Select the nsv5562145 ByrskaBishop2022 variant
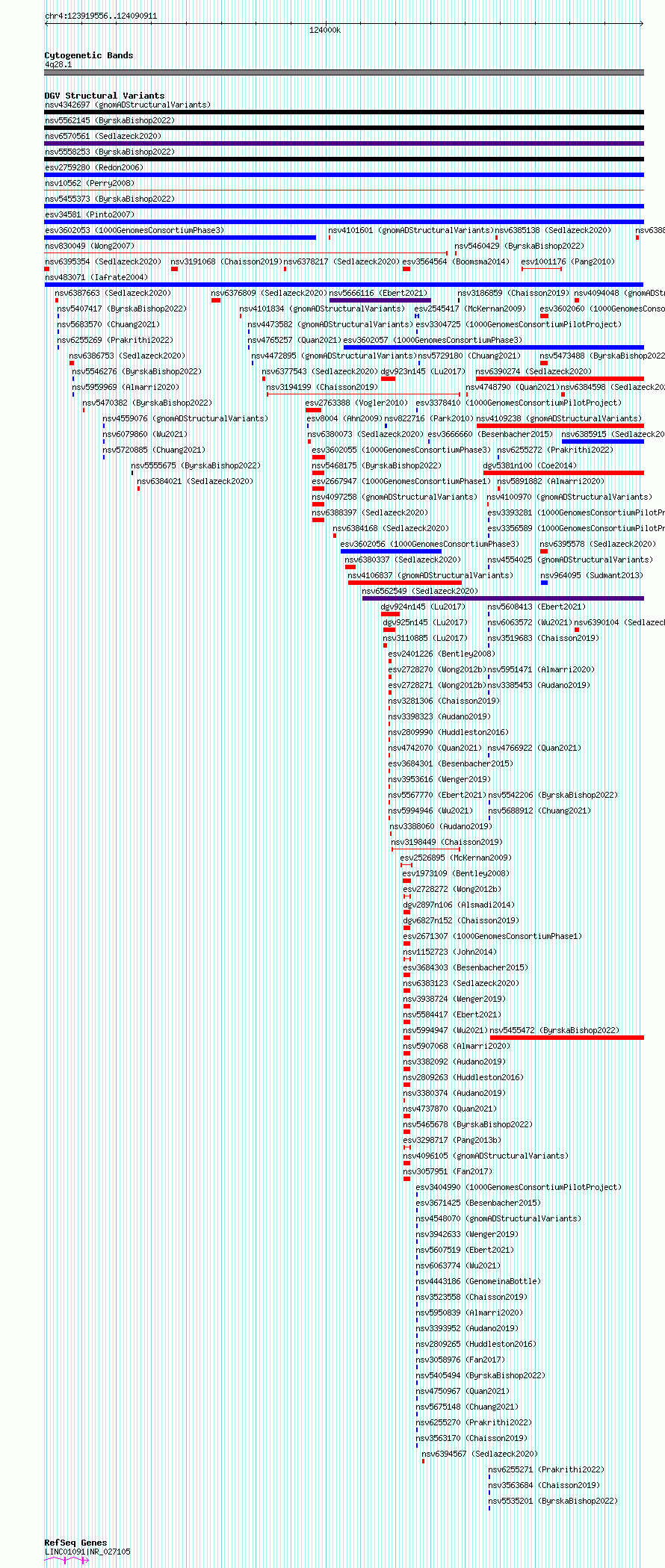The width and height of the screenshot is (665, 1568). 110,120
